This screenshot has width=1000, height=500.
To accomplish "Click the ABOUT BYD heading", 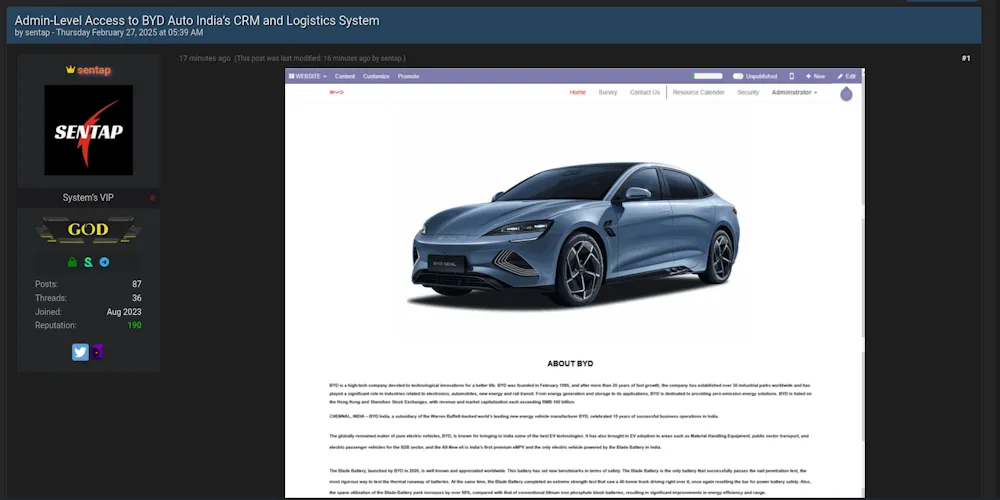I will pos(570,364).
